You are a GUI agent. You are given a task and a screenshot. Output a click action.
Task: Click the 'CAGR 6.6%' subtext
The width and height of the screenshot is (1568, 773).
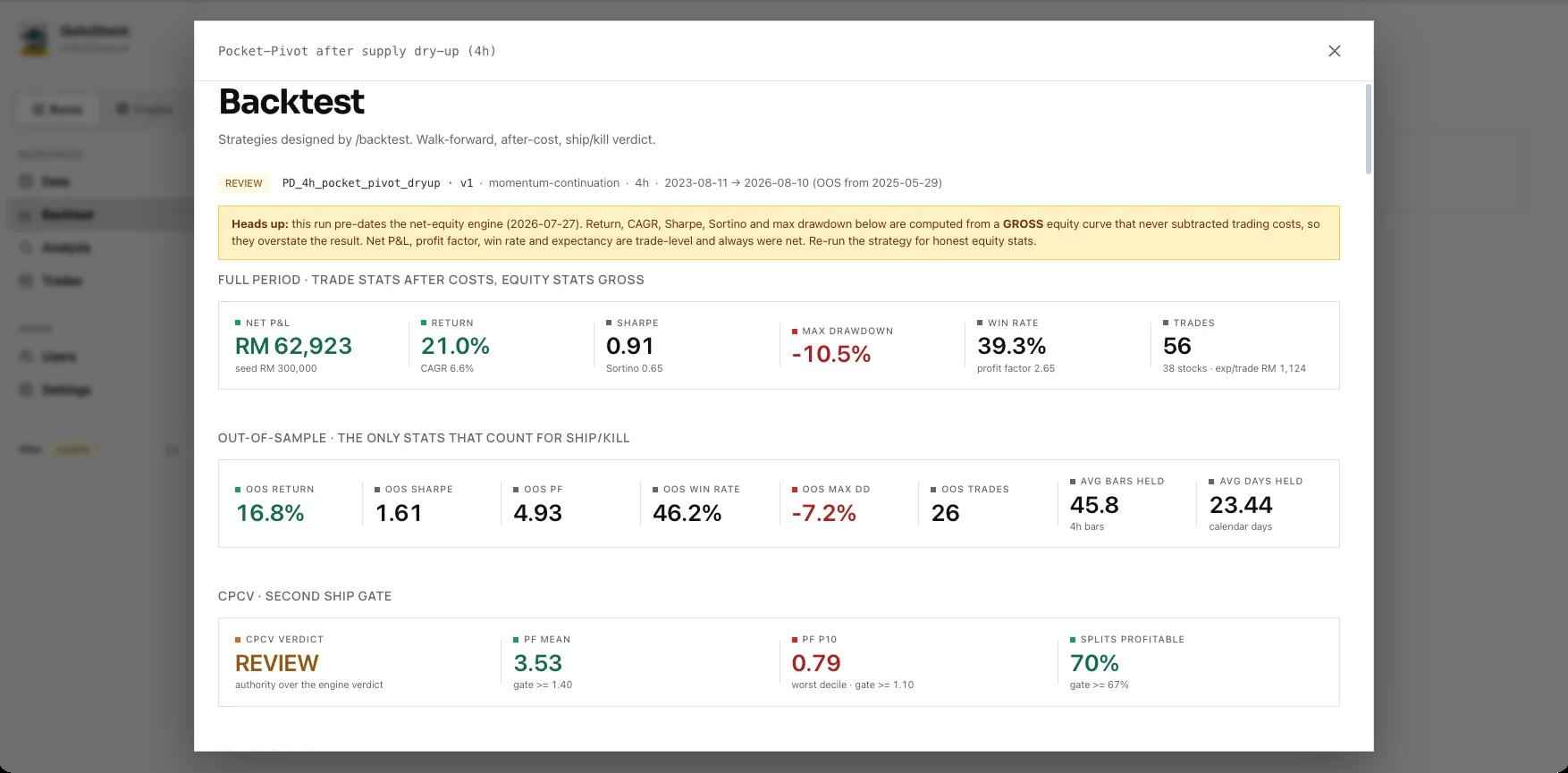point(447,368)
